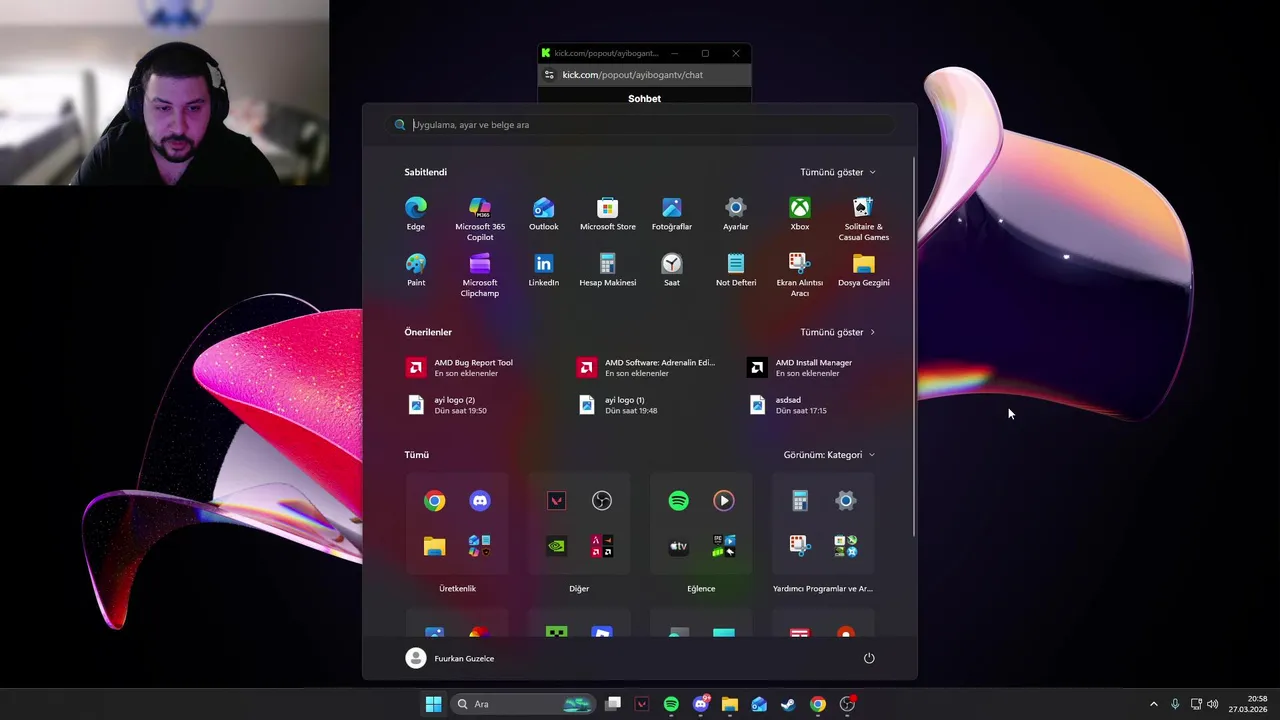Expand the app group in Üretkenlik category

pos(480,546)
